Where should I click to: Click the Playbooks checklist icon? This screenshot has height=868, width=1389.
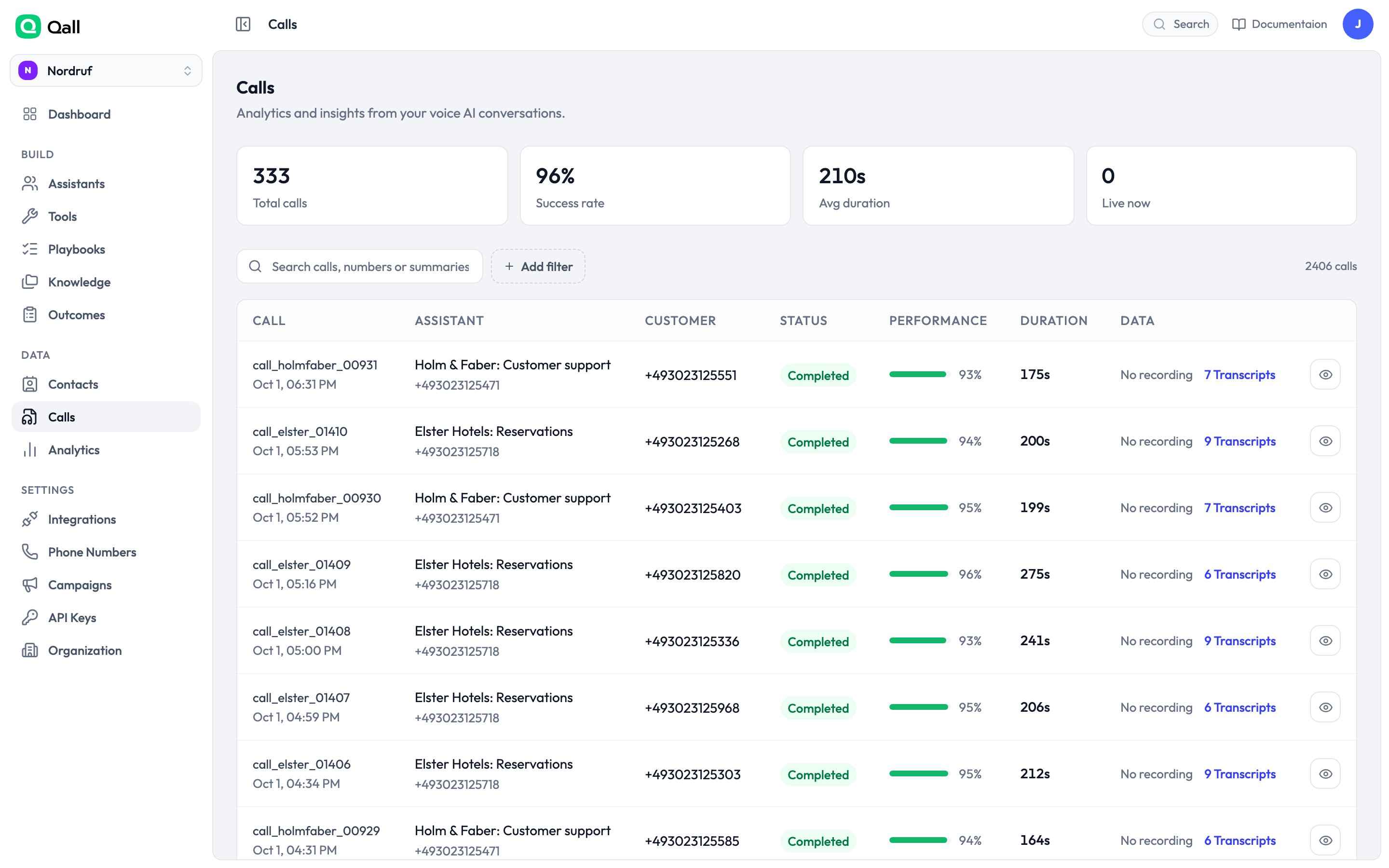click(30, 249)
